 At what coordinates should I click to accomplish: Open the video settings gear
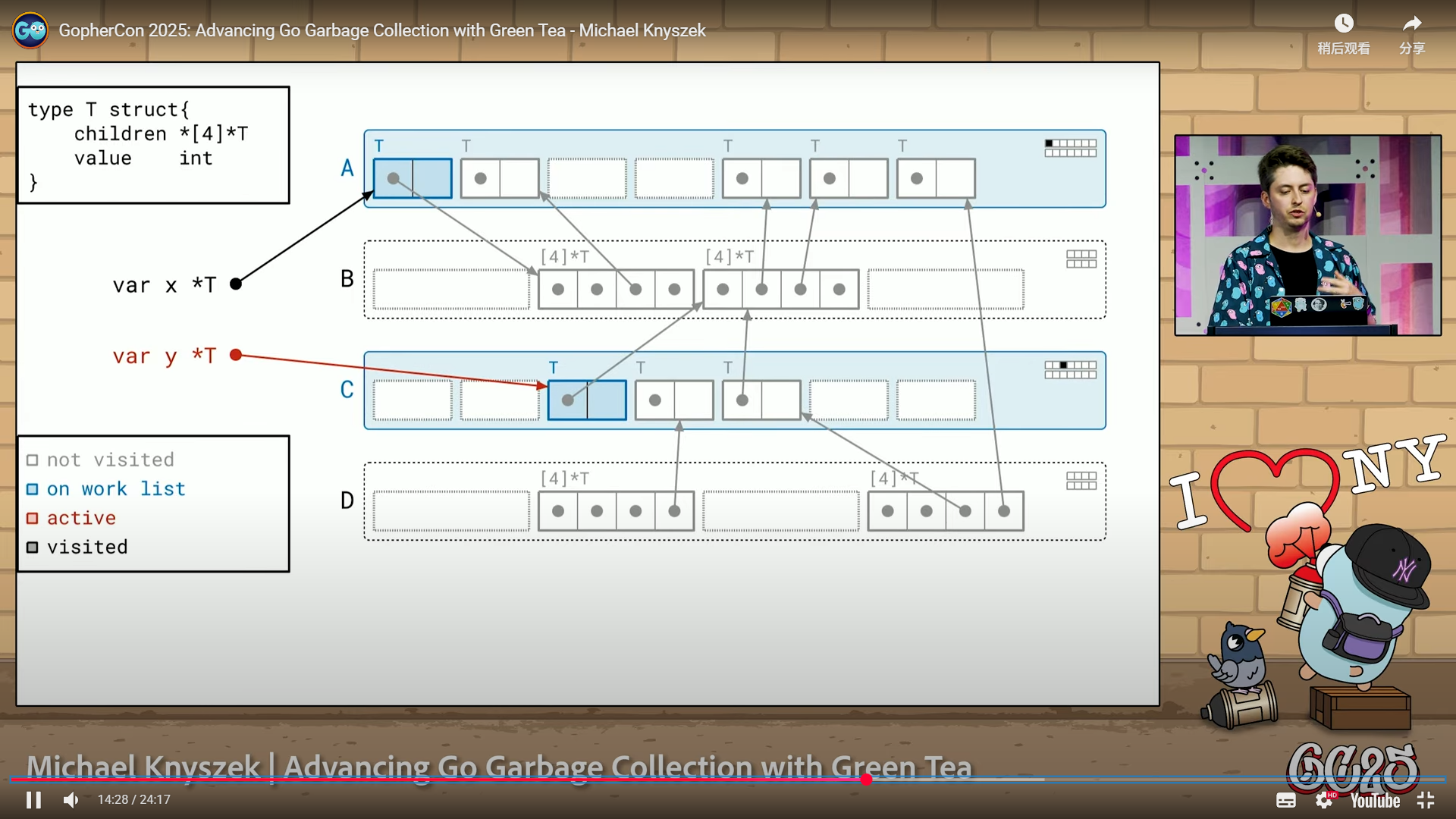[1324, 800]
